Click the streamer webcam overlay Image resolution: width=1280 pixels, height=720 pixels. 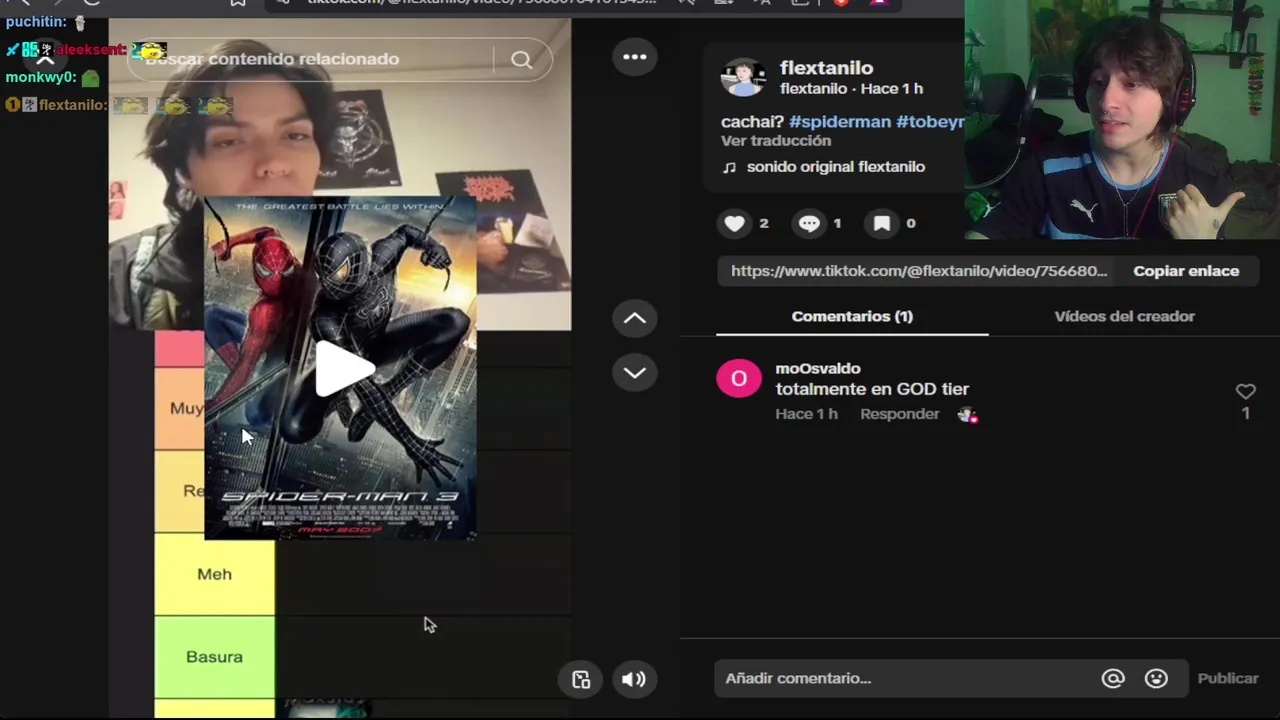point(1122,120)
